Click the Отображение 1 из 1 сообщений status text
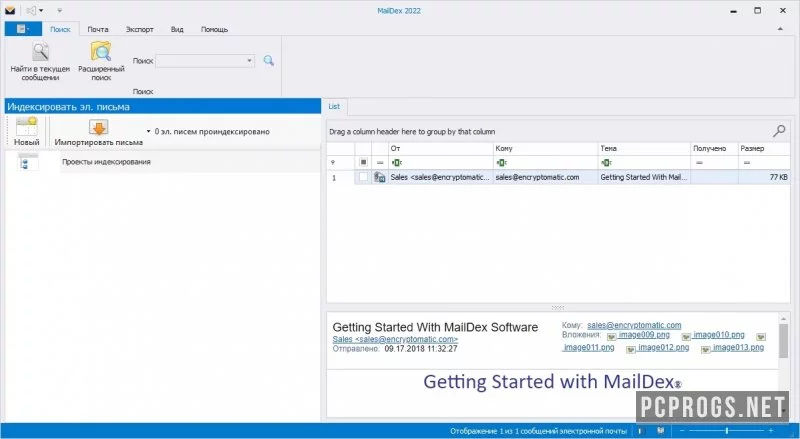The height and width of the screenshot is (439, 800). tap(538, 431)
